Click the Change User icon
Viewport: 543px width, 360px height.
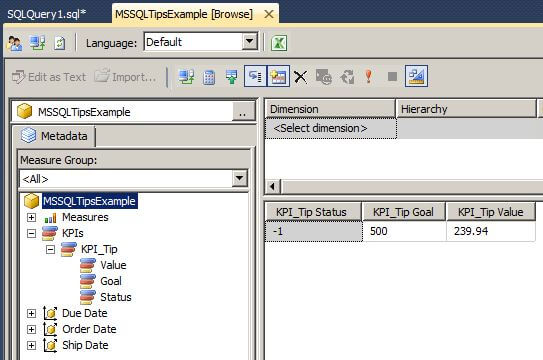[15, 43]
